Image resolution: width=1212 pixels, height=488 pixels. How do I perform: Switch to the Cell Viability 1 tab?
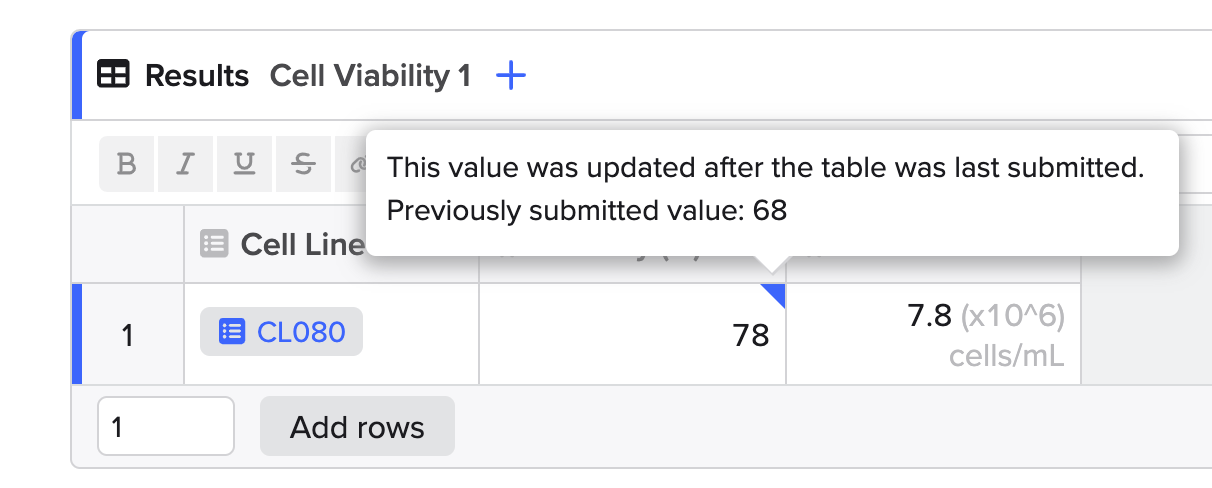[x=370, y=76]
